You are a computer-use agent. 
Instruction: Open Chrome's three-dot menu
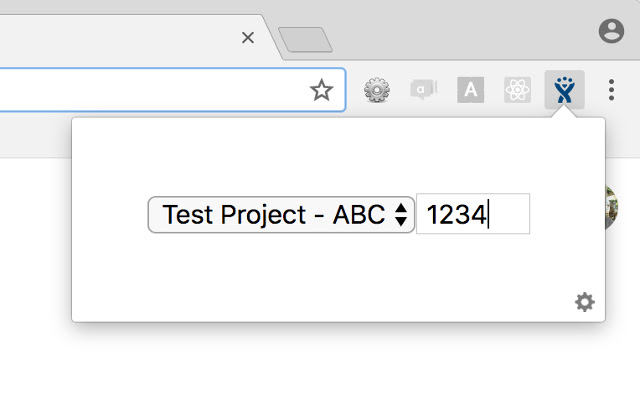(611, 91)
